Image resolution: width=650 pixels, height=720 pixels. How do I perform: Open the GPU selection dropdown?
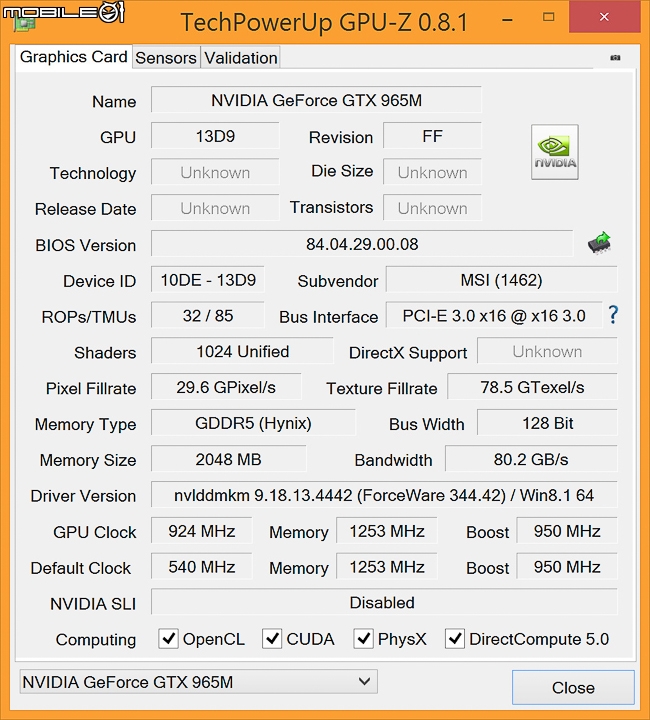(x=198, y=681)
